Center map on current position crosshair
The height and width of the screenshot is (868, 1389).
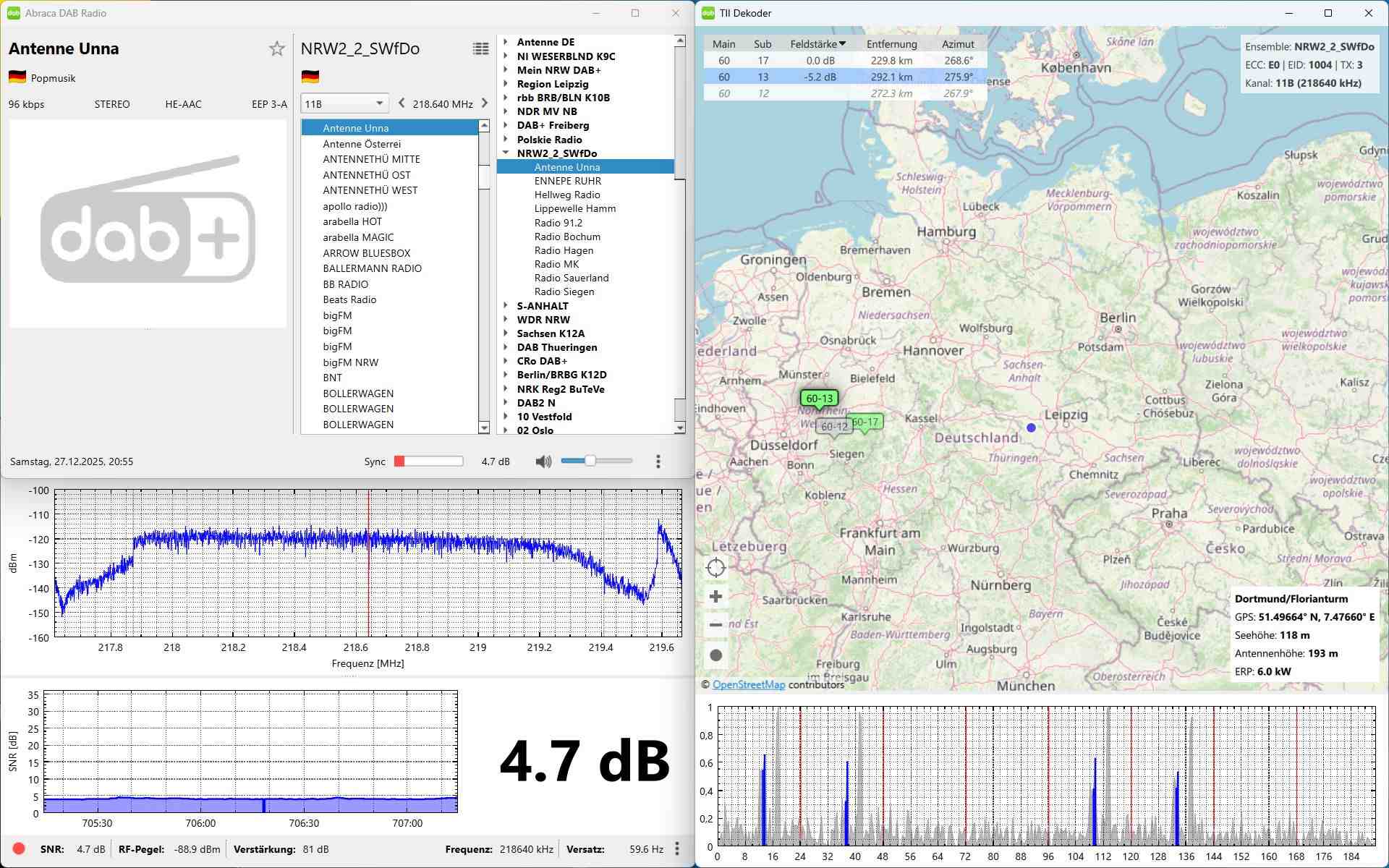point(715,568)
